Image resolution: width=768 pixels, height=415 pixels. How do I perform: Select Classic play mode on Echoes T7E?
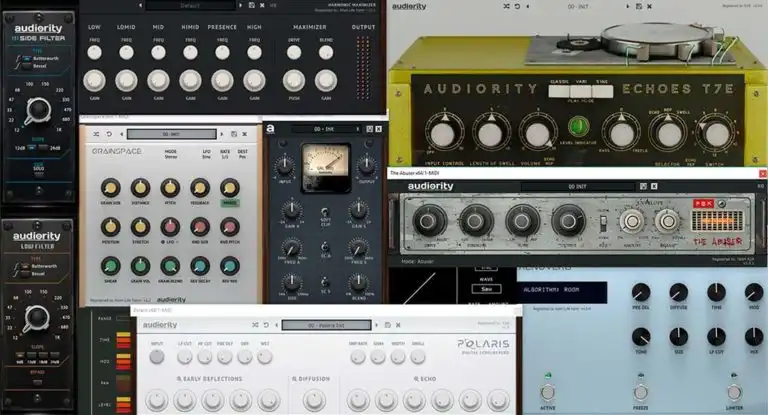click(559, 91)
